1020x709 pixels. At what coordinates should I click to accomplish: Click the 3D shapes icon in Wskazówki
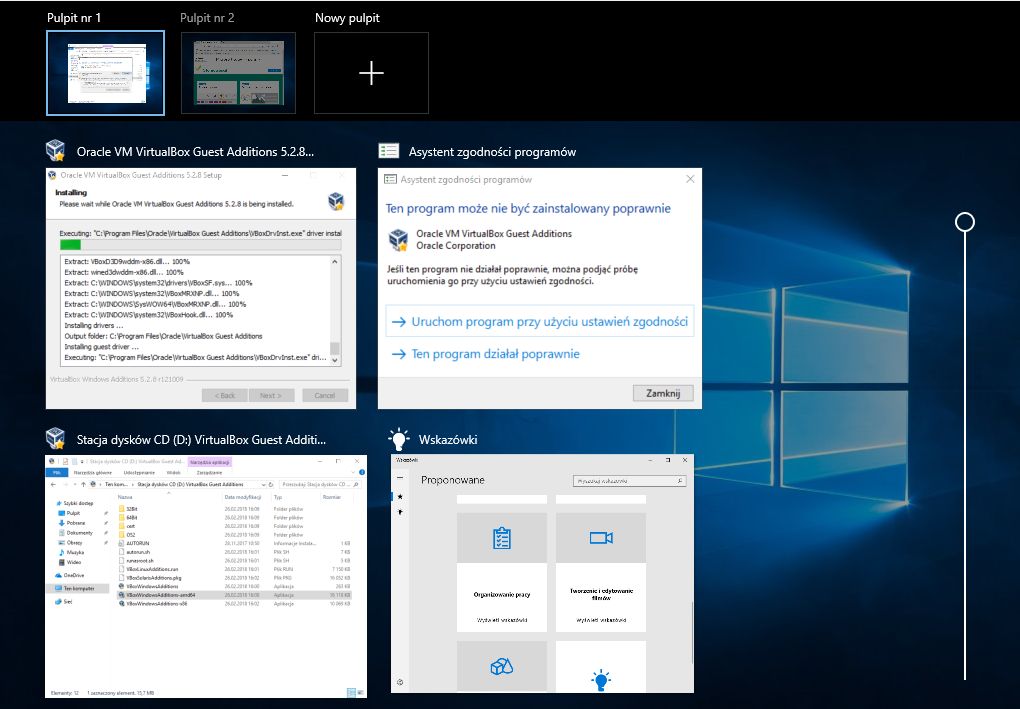pos(501,666)
